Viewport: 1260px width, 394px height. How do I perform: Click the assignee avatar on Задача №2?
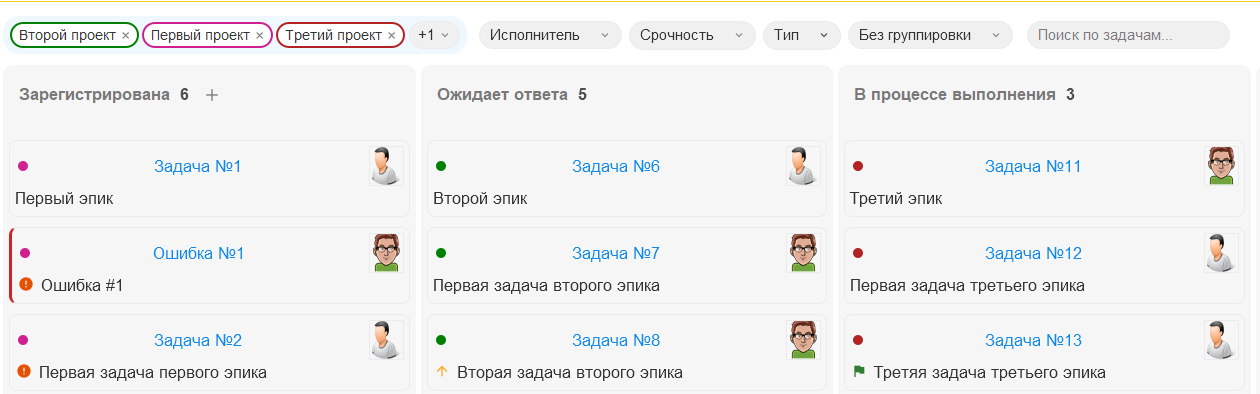386,340
